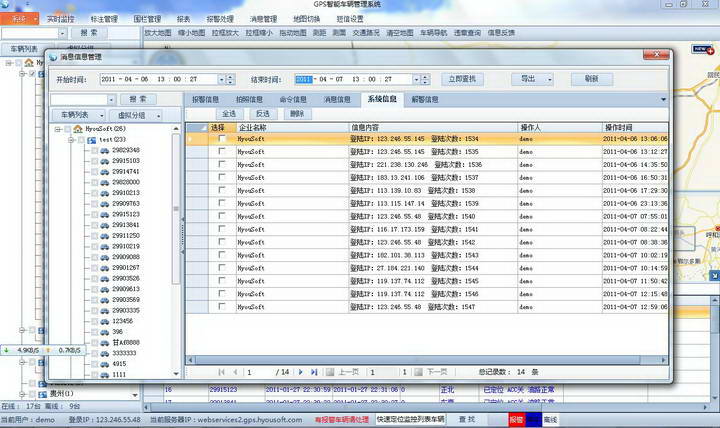Screen dimensions: 720x428
Task: Click the vehicle tree vertical scrollbar thumb
Action: click(x=175, y=209)
